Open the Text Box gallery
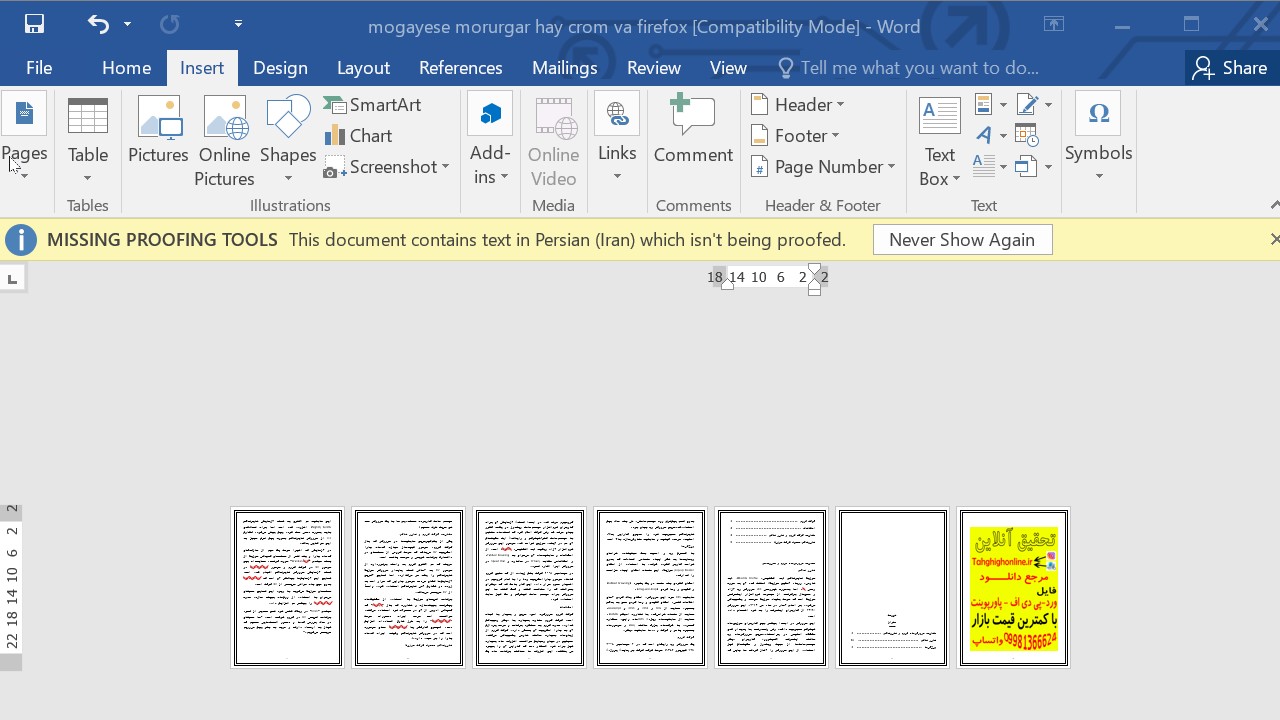Viewport: 1280px width, 720px height. (939, 141)
